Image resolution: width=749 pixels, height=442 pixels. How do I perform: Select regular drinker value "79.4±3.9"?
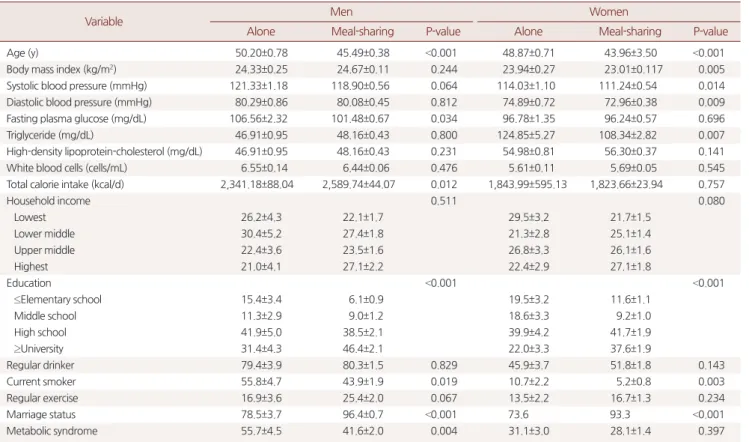[x=261, y=365]
